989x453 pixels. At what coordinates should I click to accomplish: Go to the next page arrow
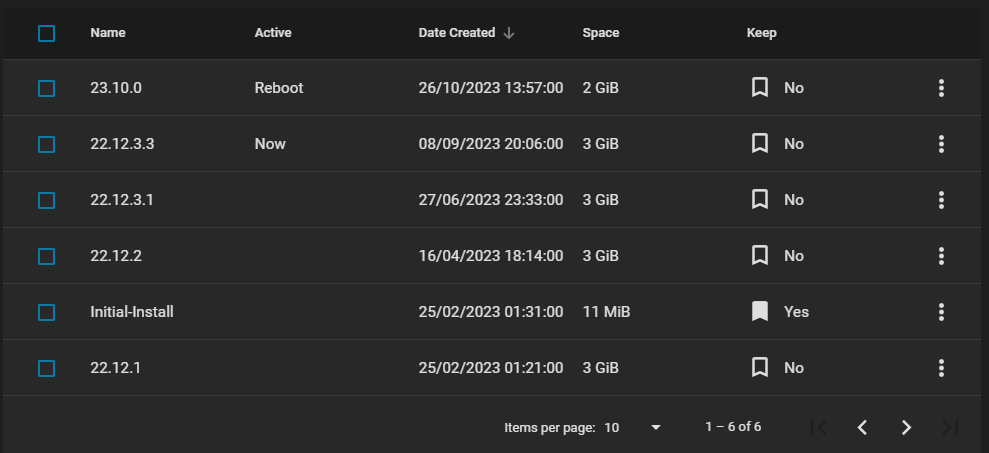[906, 427]
